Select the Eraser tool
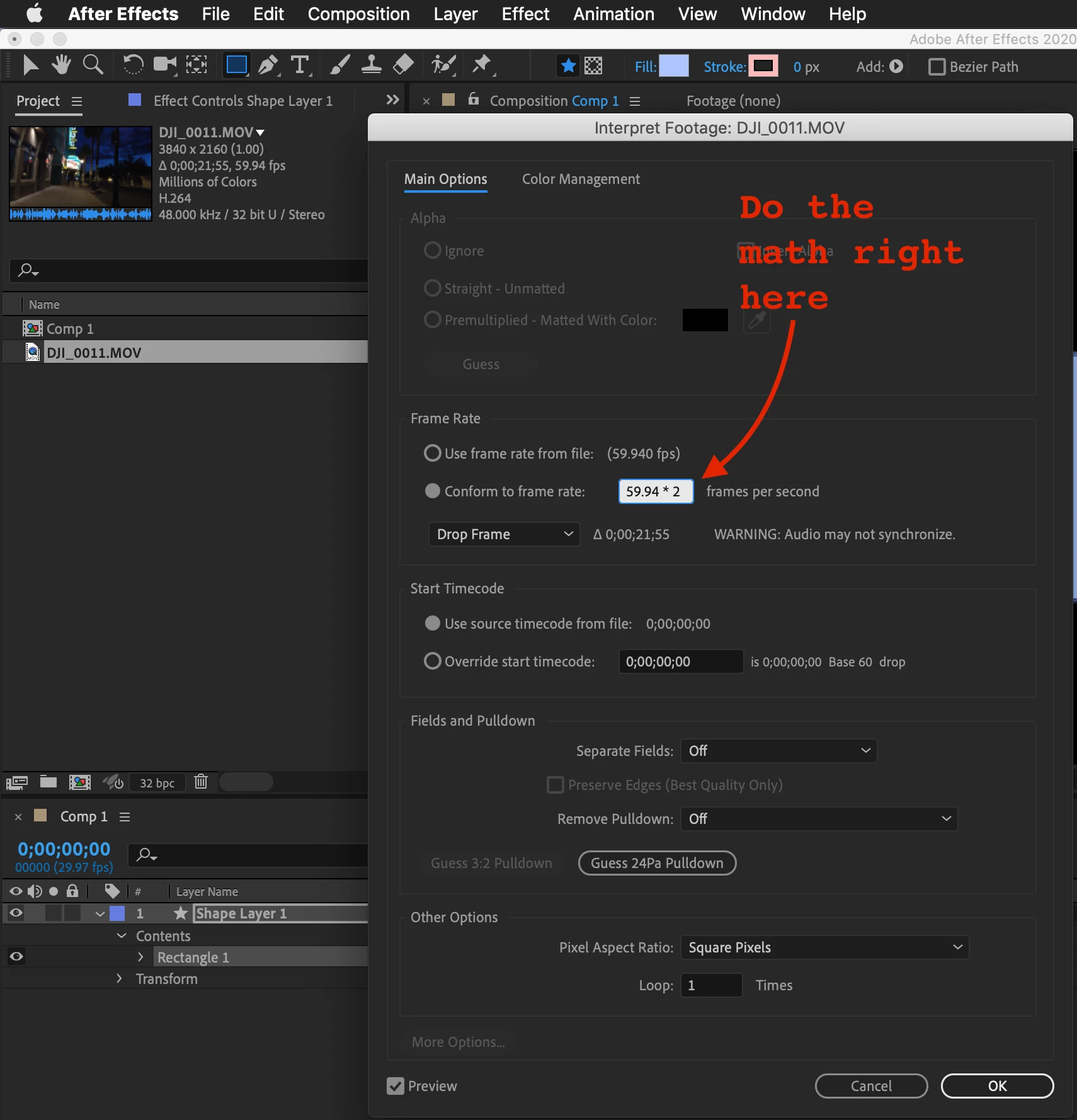The height and width of the screenshot is (1120, 1077). (403, 65)
